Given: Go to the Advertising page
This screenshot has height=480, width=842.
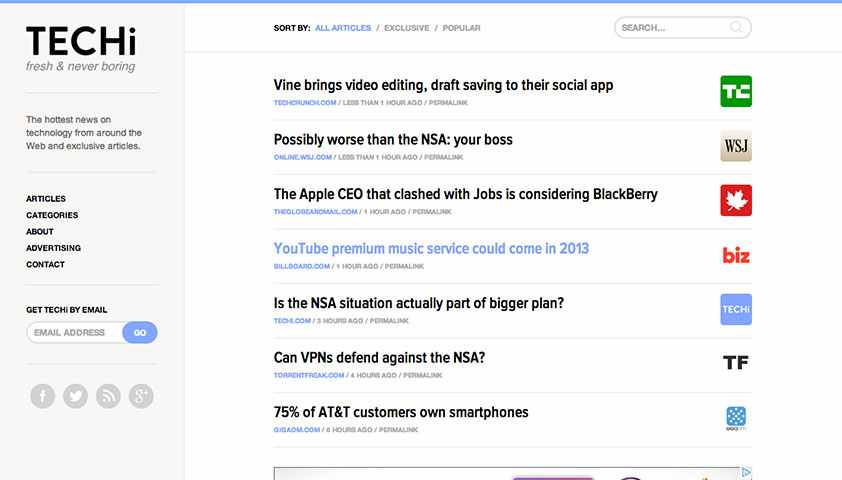Looking at the screenshot, I should point(54,248).
